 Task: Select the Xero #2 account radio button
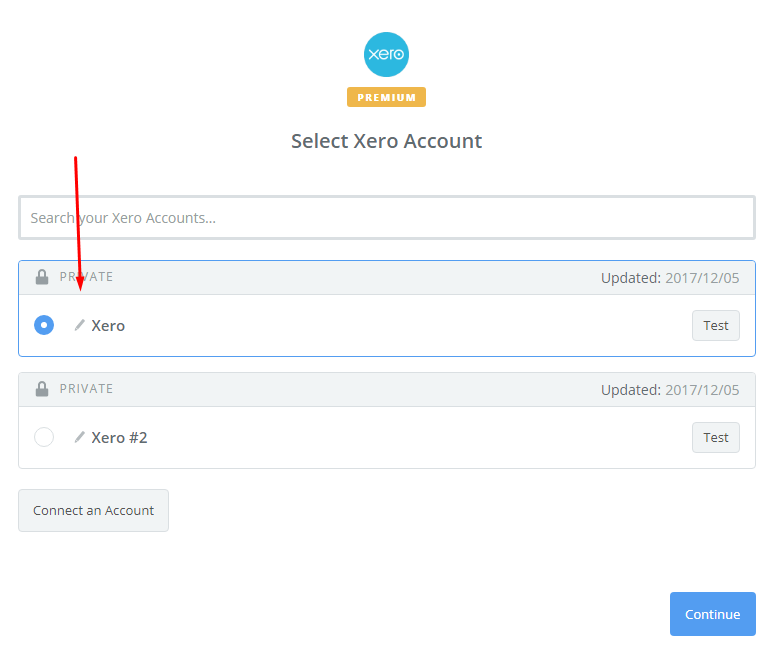click(44, 437)
